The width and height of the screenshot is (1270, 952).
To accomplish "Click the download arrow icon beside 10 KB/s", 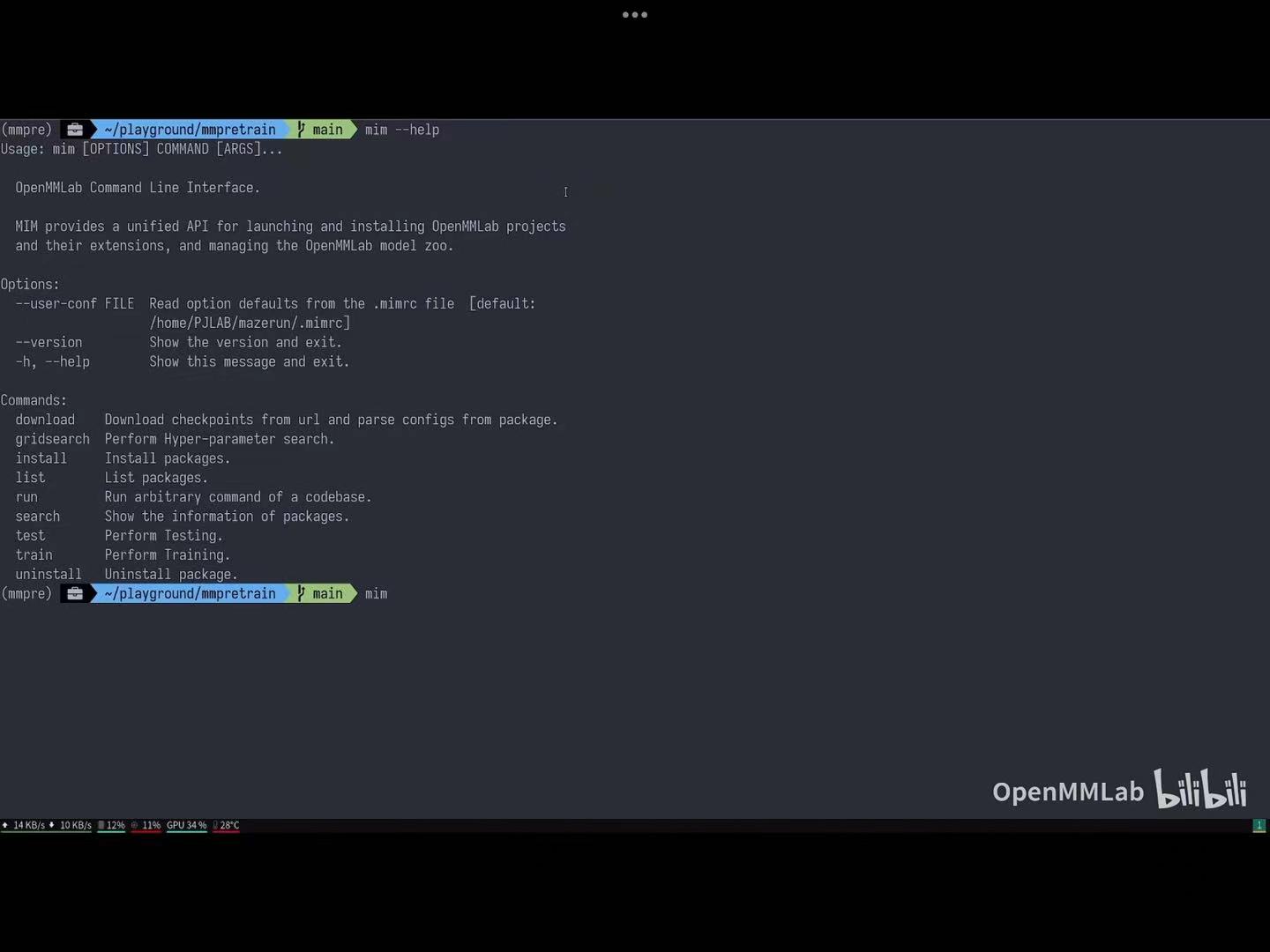I will (51, 826).
